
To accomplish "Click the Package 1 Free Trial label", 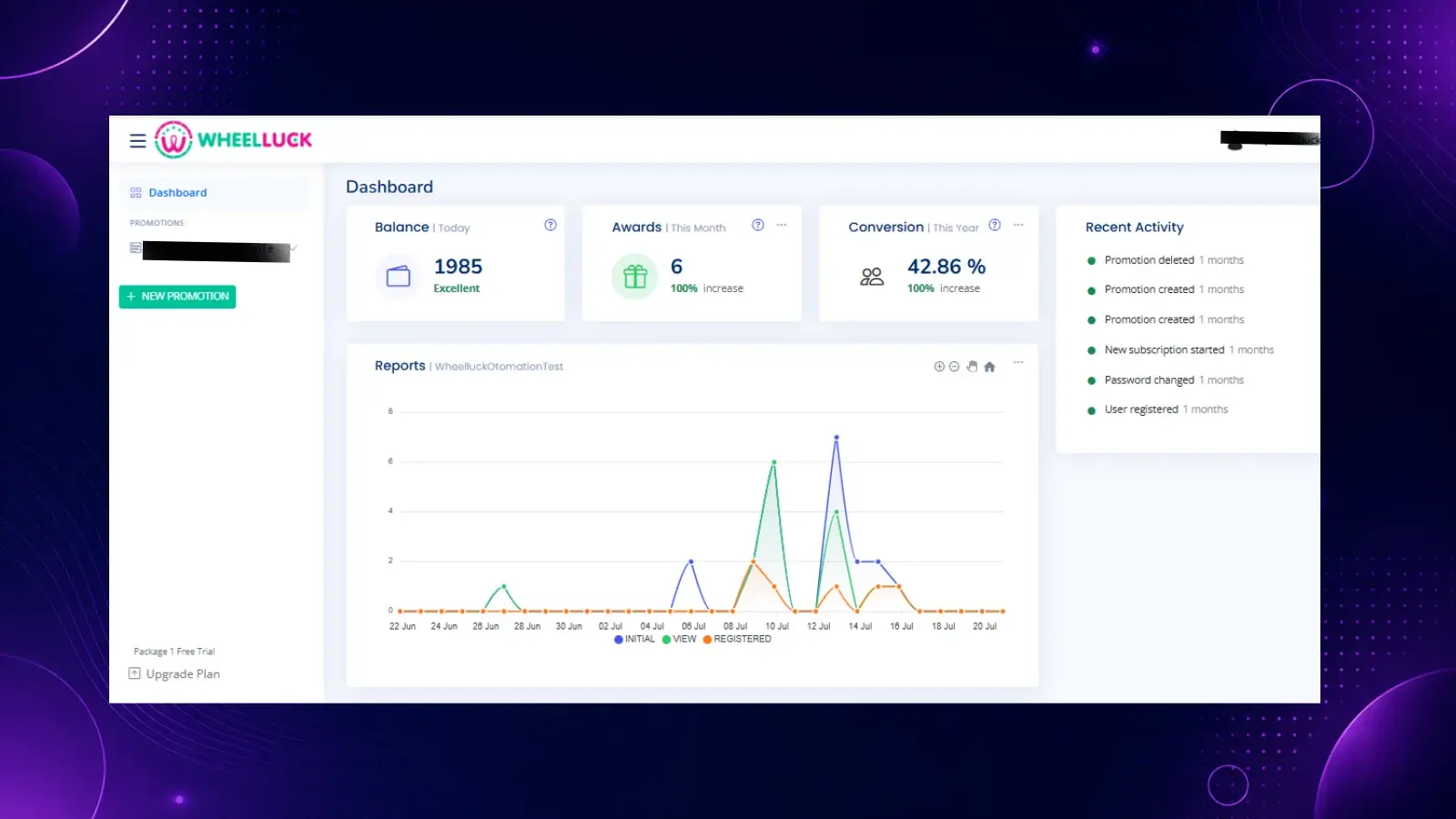I will coord(174,652).
